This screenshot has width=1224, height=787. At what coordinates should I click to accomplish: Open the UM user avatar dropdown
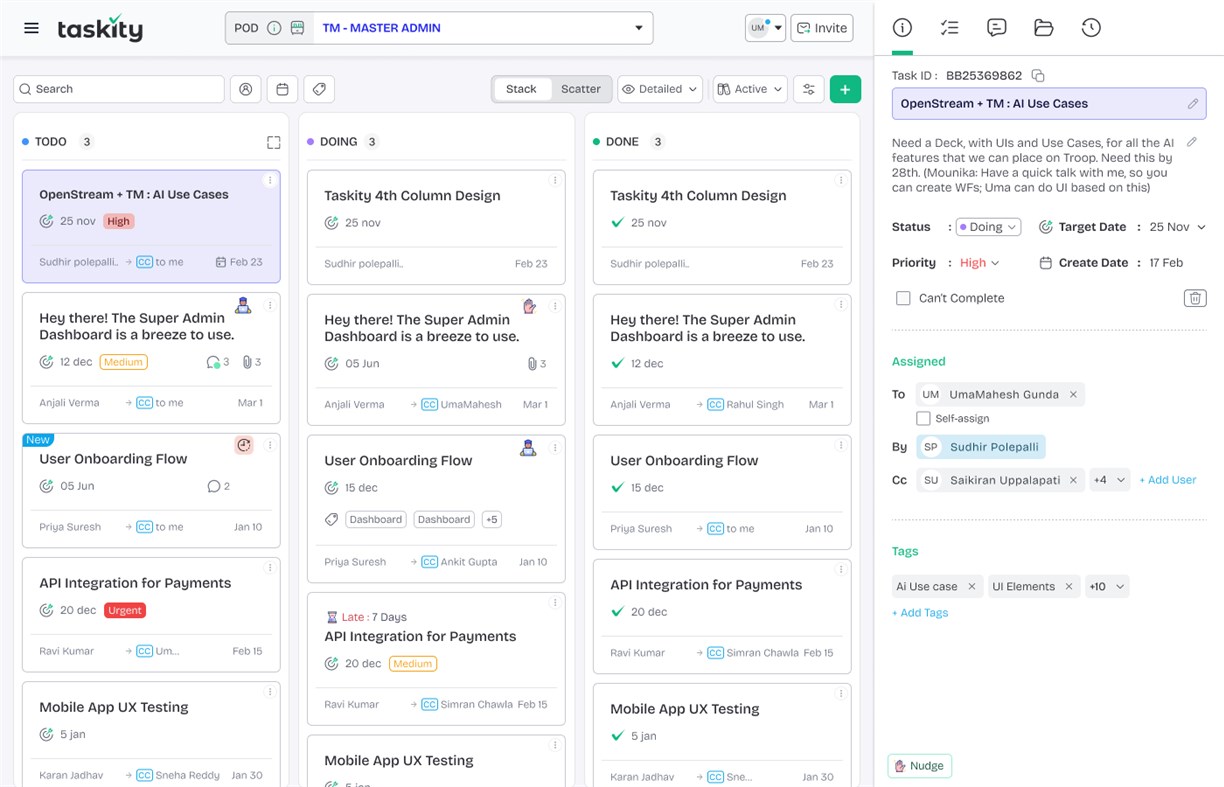click(x=765, y=28)
